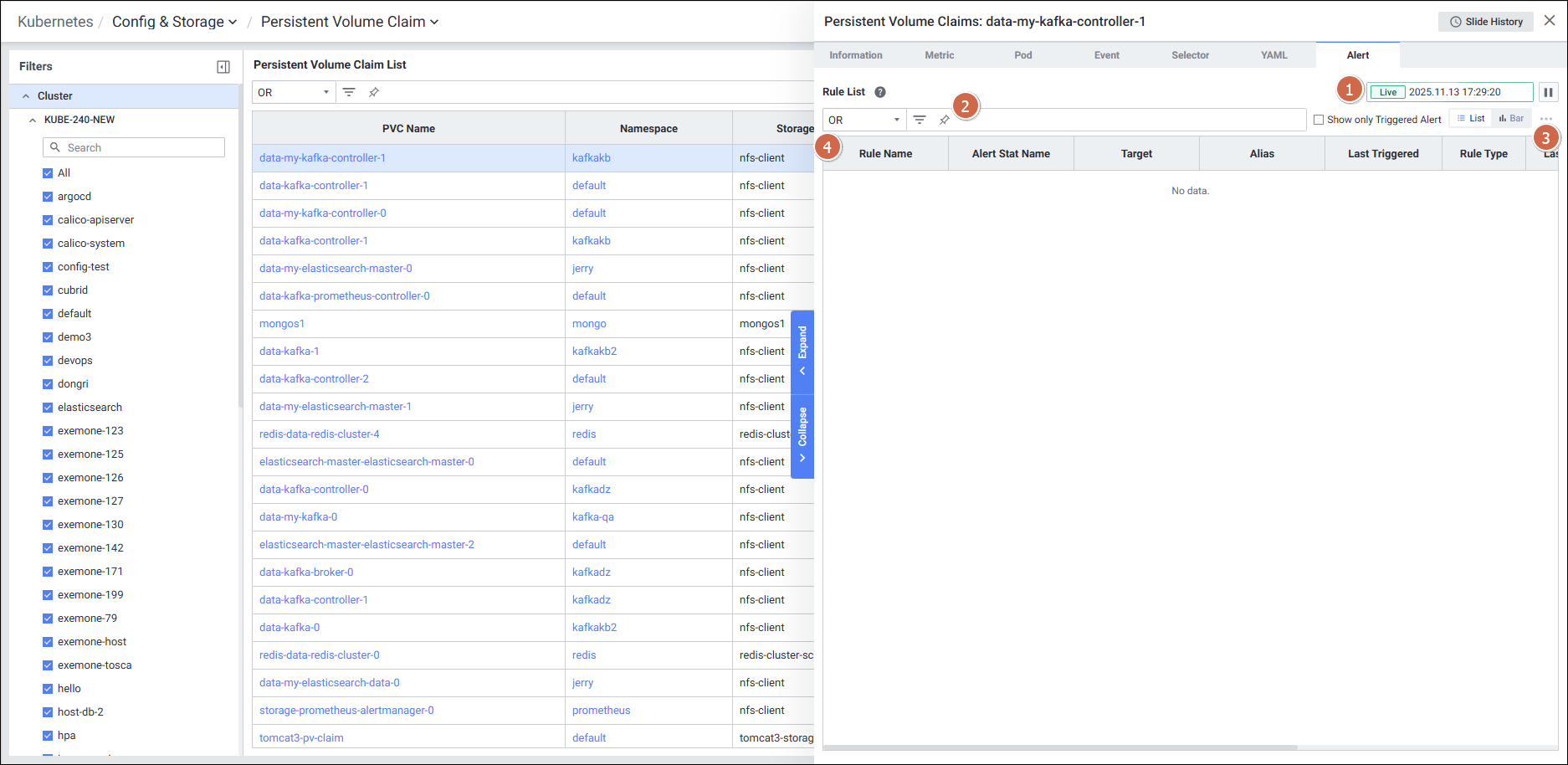Uncheck the argocd namespace filter
Screen dimensions: 1568x765
pyautogui.click(x=48, y=197)
